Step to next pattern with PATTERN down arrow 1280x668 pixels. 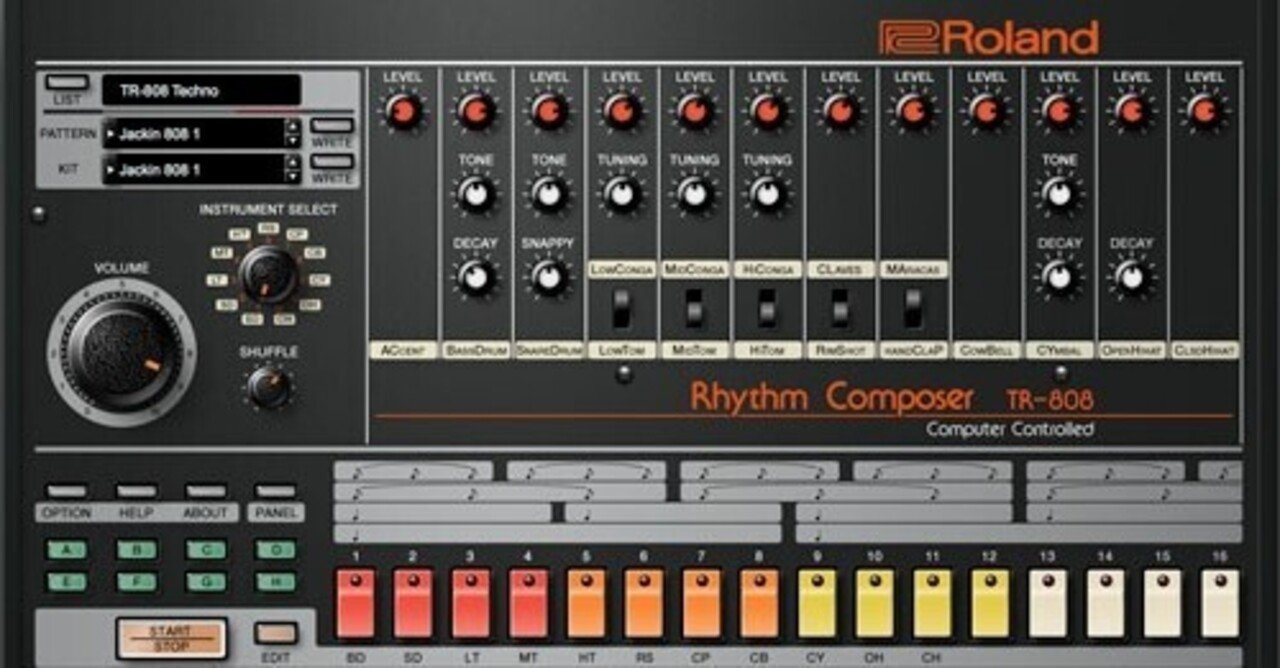point(292,141)
